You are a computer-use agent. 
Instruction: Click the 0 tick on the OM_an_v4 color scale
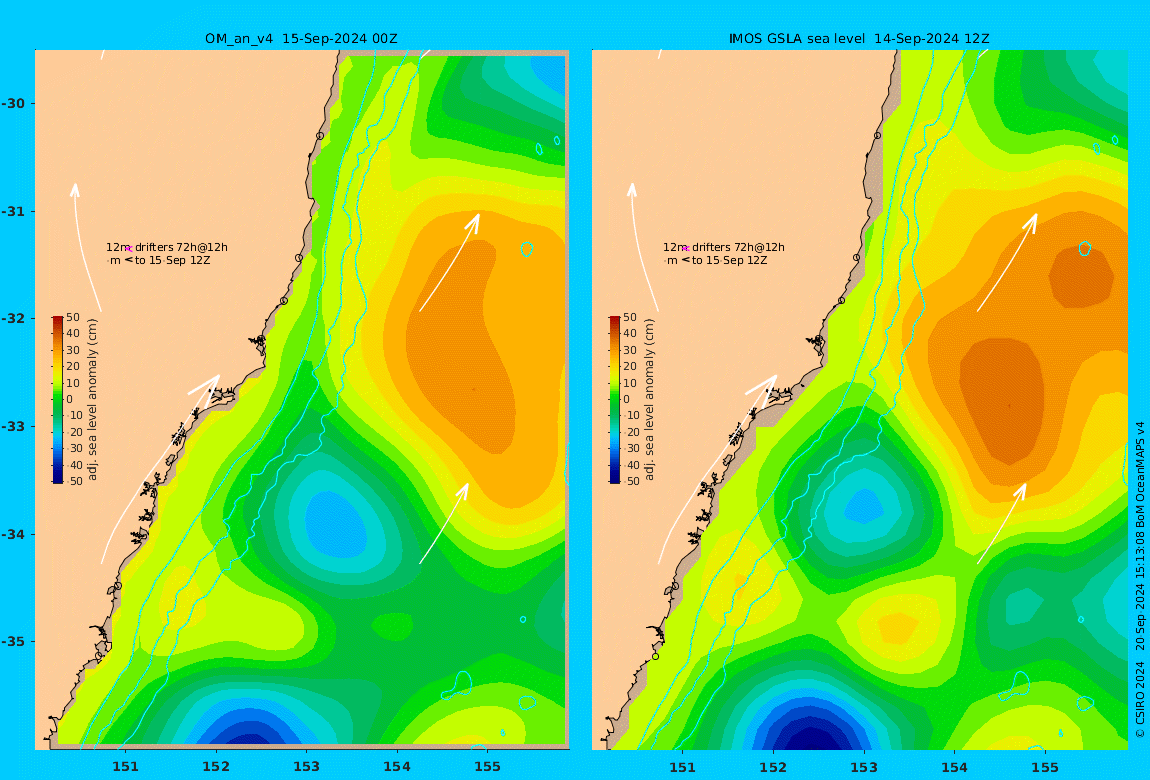pyautogui.click(x=70, y=400)
